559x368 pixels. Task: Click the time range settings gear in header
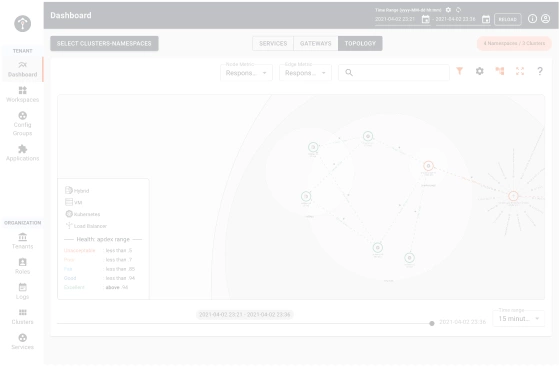point(448,10)
